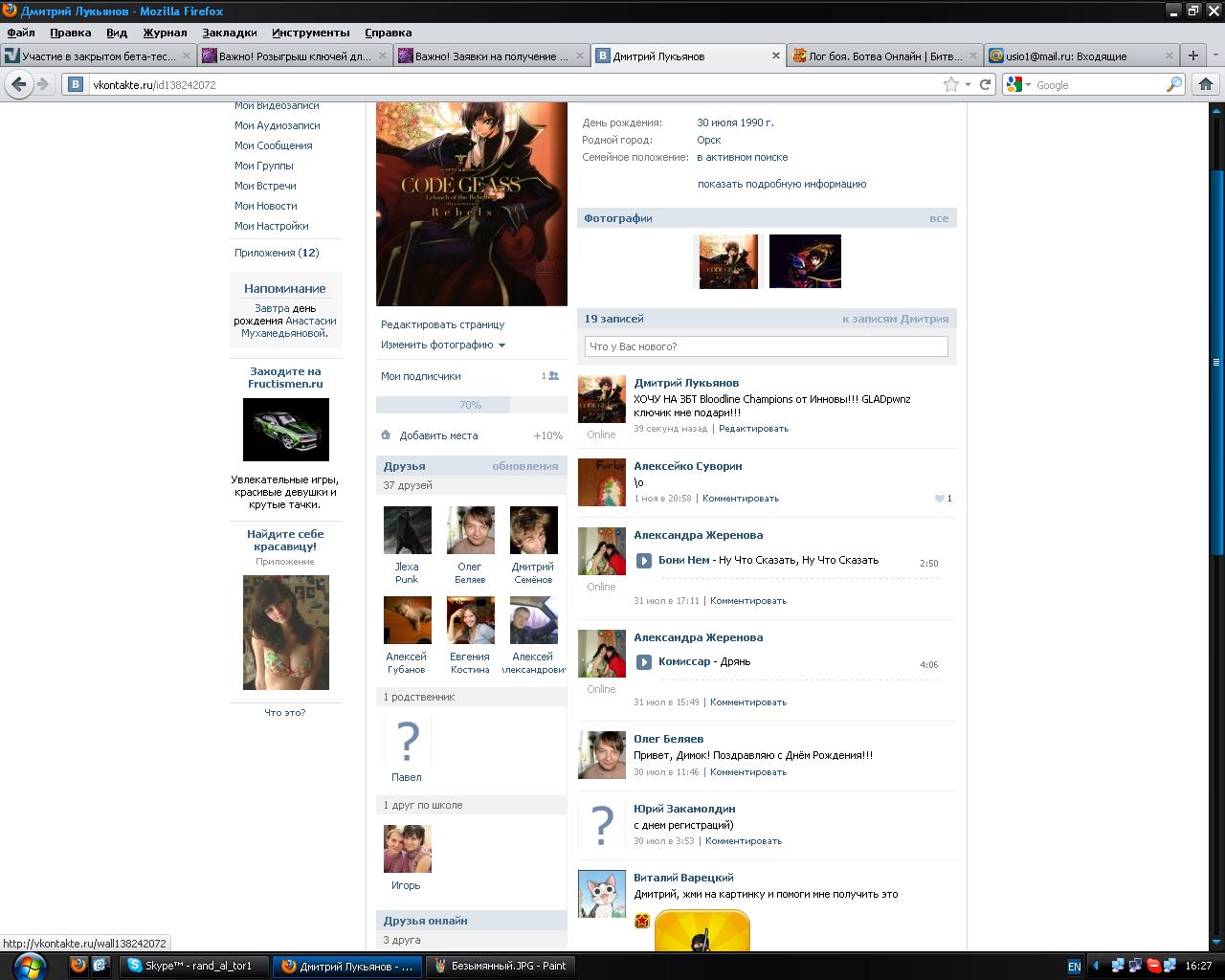Expand the Изменить фотографию dropdown
The image size is (1225, 980).
coord(501,345)
